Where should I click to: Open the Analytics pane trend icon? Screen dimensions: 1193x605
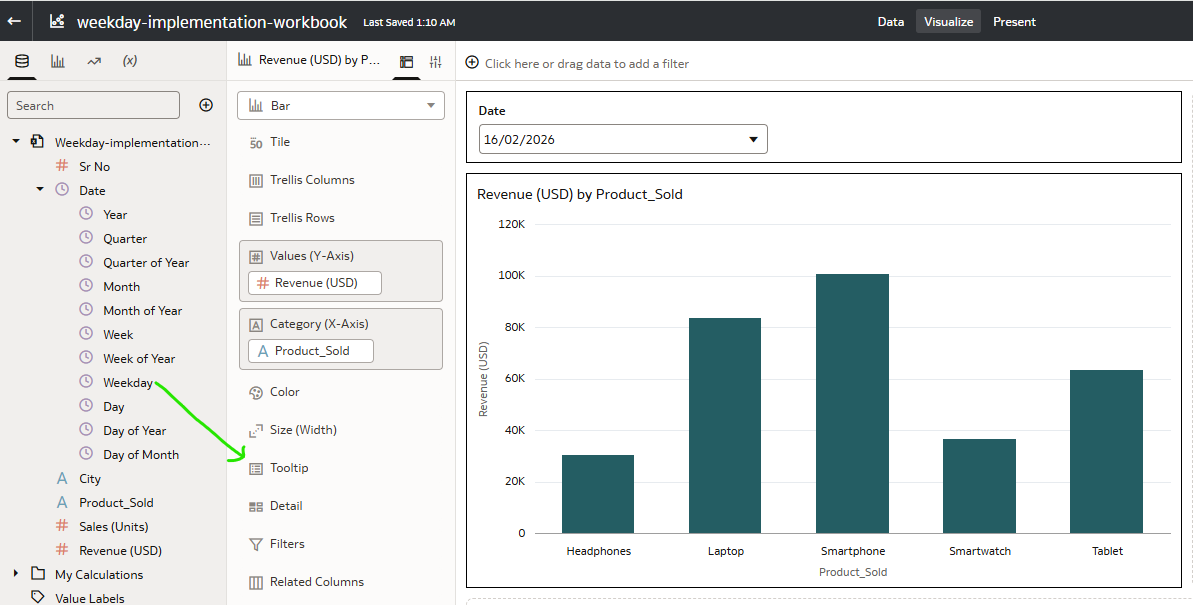click(94, 61)
